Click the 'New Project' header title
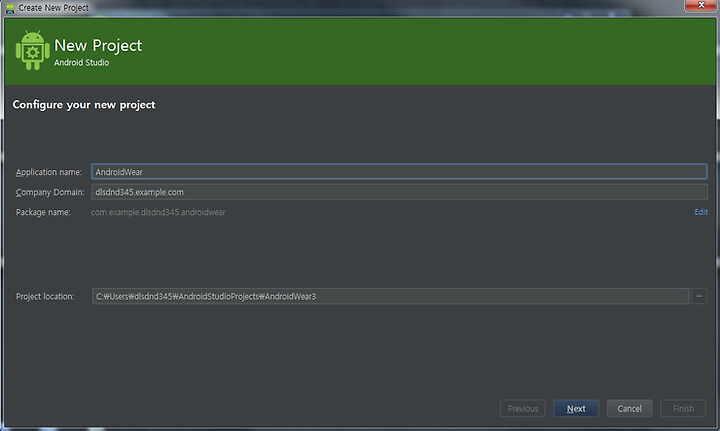 [x=98, y=45]
